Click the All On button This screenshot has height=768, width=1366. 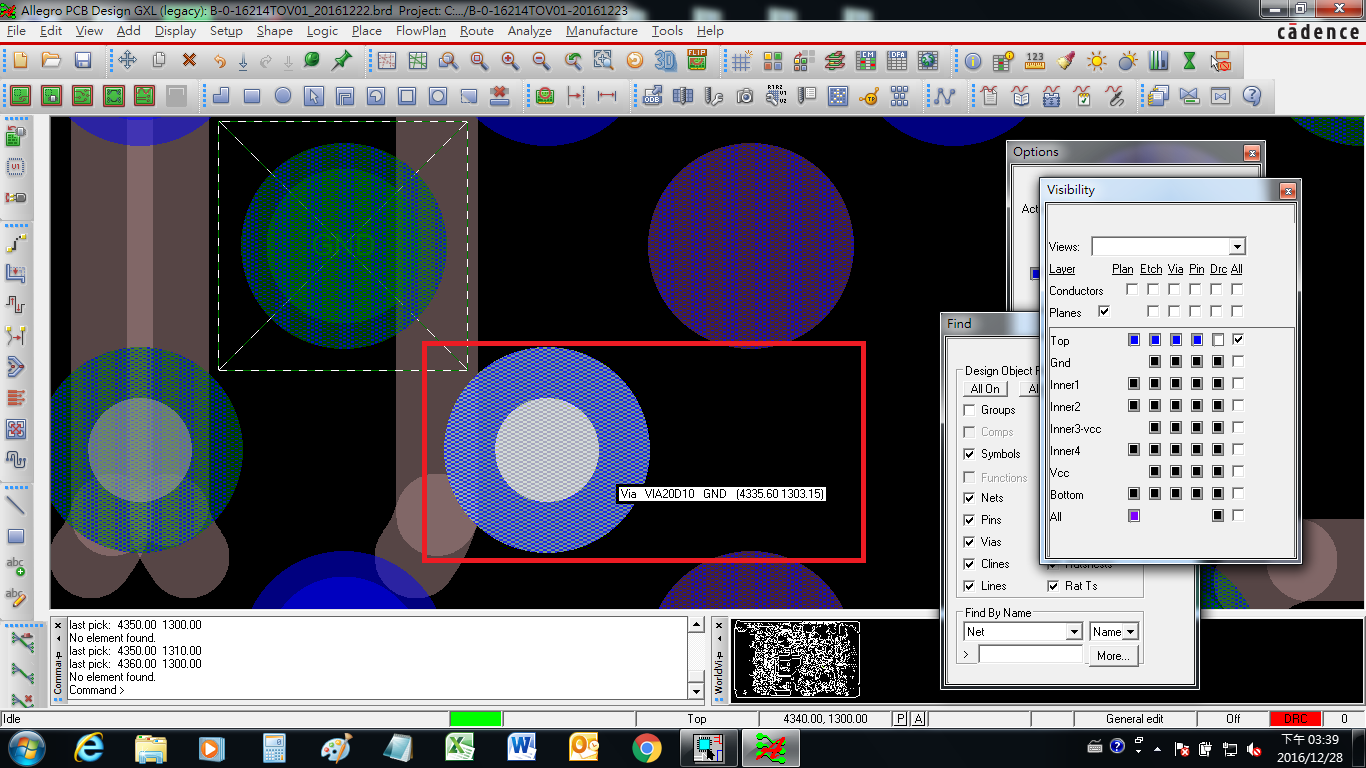(985, 389)
